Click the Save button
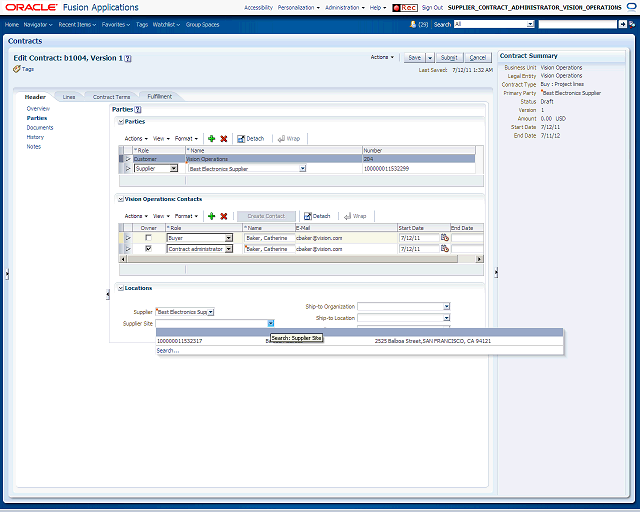Viewport: 640px width, 512px height. pos(415,58)
